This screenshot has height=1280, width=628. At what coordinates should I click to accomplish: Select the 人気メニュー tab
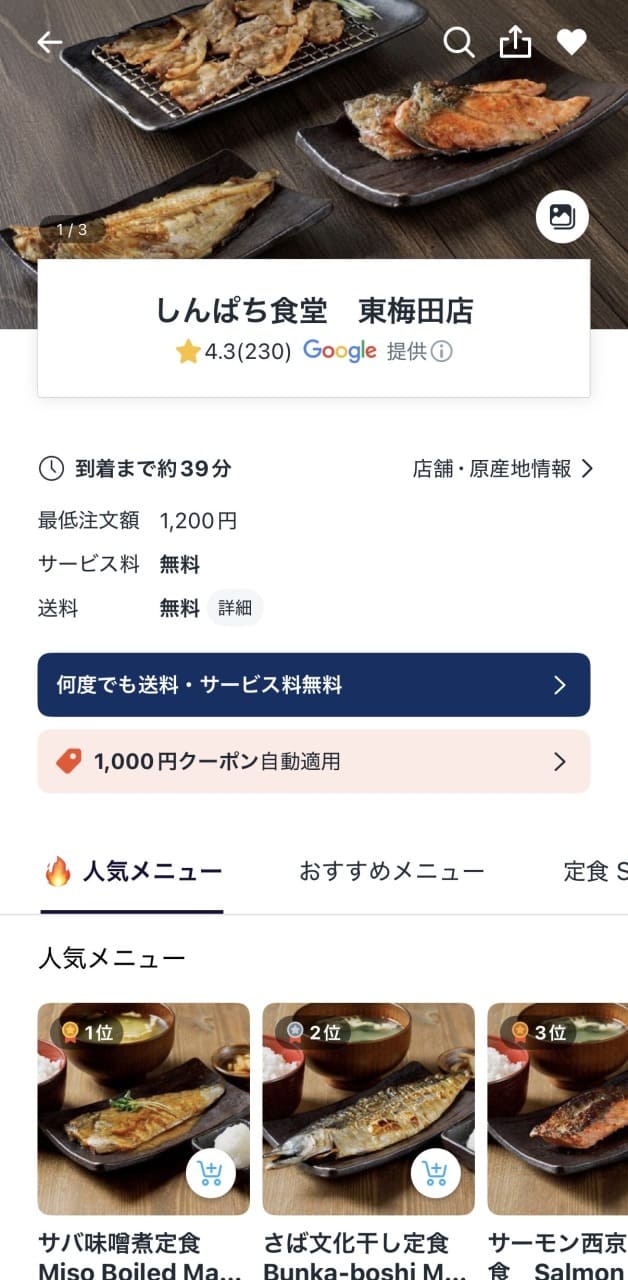pos(133,871)
